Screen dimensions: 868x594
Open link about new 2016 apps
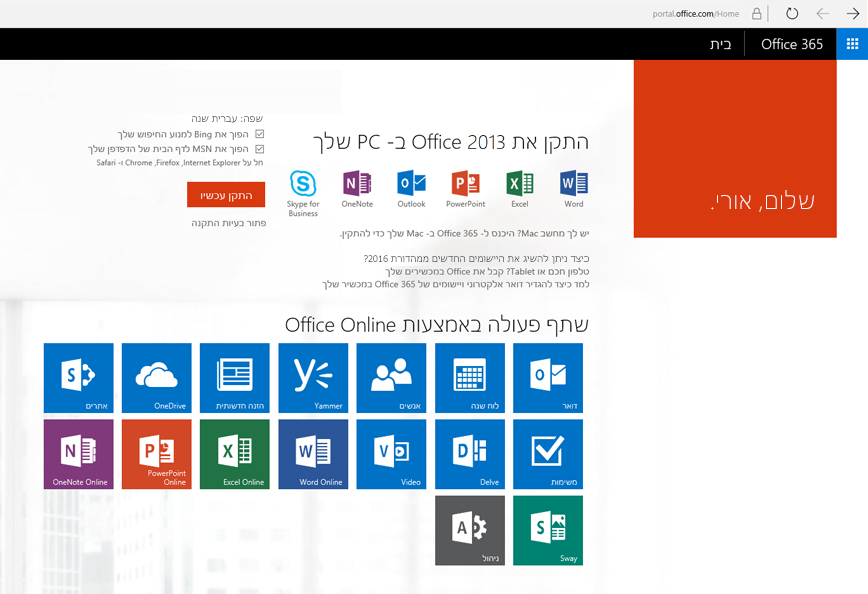[477, 259]
